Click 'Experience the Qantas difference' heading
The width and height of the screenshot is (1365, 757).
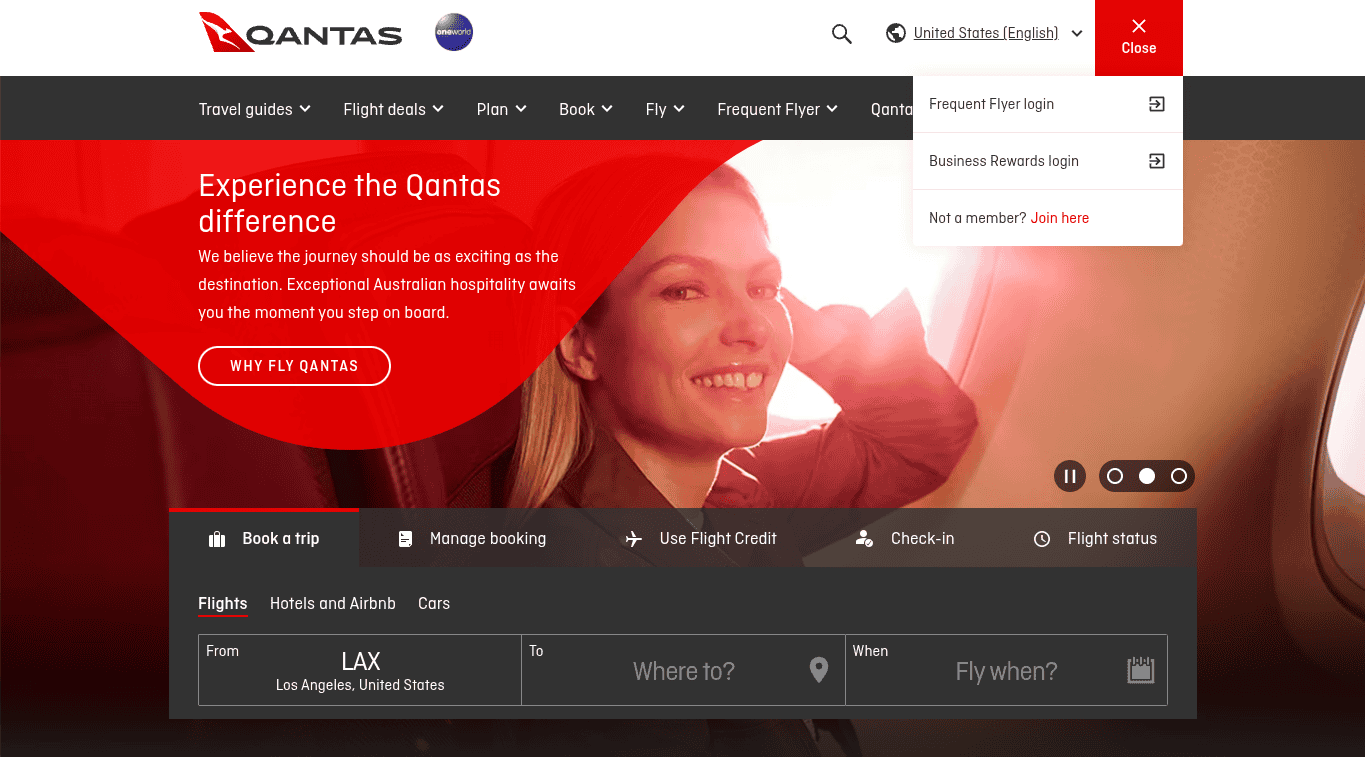coord(350,203)
